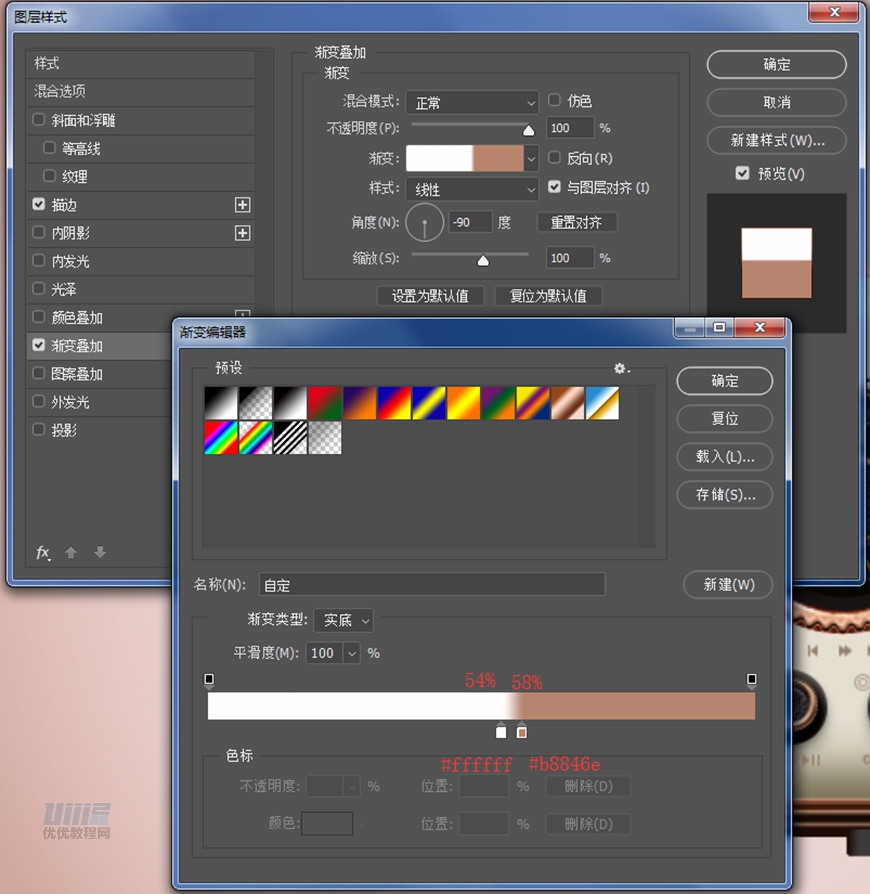Screen dimensions: 870x894
Task: Click the move effect up arrow
Action: (71, 552)
